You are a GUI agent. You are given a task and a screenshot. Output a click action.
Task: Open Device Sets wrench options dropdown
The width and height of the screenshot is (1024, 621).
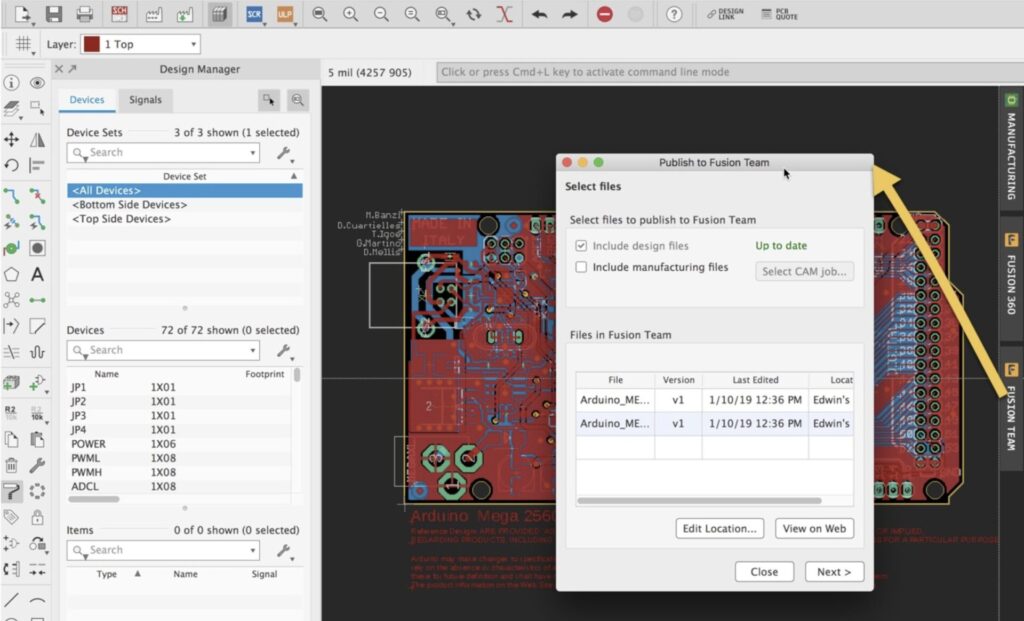click(285, 153)
